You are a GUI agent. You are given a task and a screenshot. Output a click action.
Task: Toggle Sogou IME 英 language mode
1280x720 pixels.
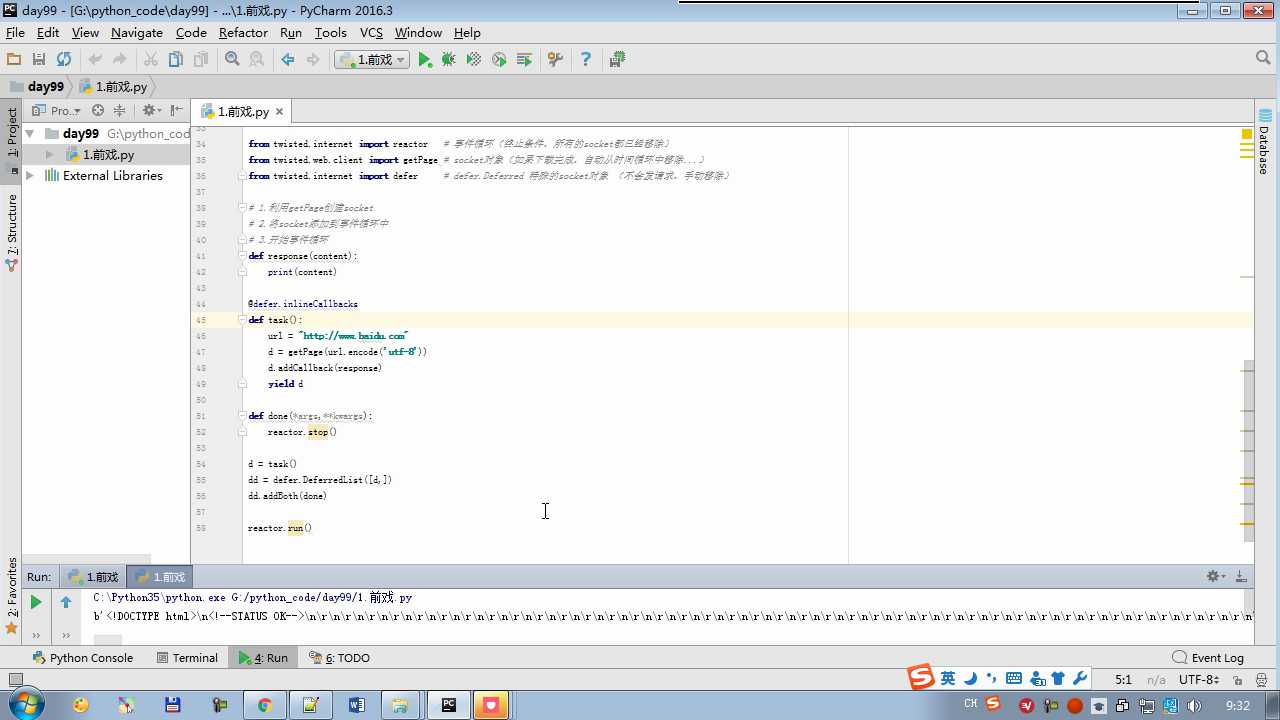click(x=947, y=679)
